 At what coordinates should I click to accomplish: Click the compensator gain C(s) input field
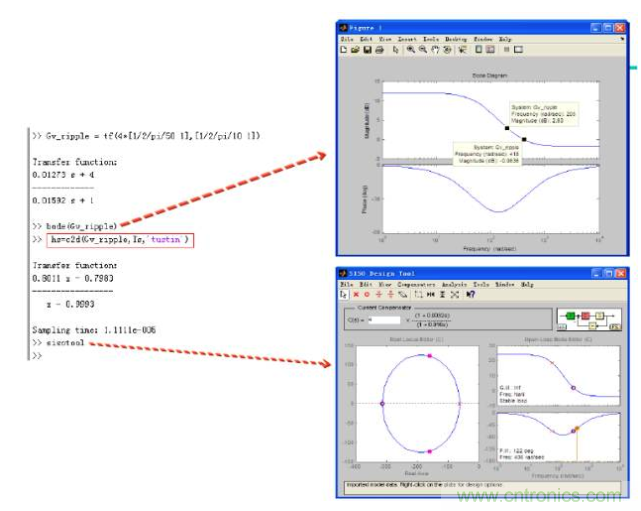pos(386,321)
